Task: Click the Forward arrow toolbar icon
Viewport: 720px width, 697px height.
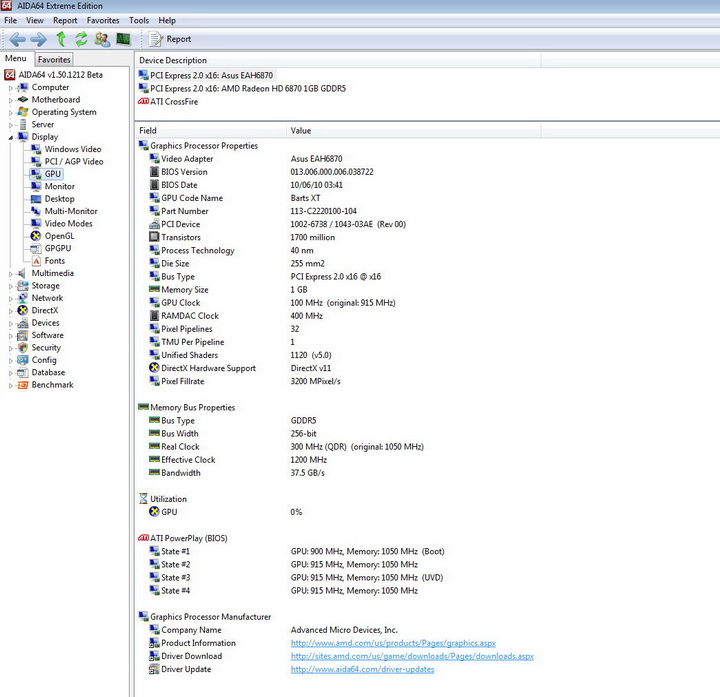Action: [39, 39]
